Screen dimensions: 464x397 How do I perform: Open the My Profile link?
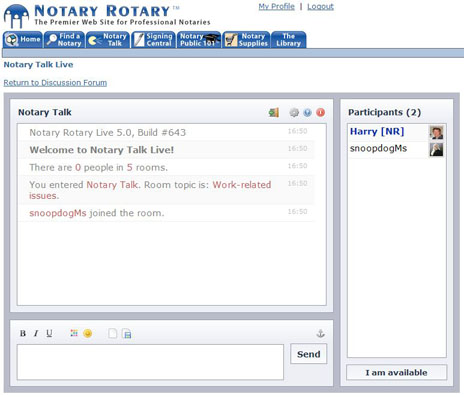[276, 6]
